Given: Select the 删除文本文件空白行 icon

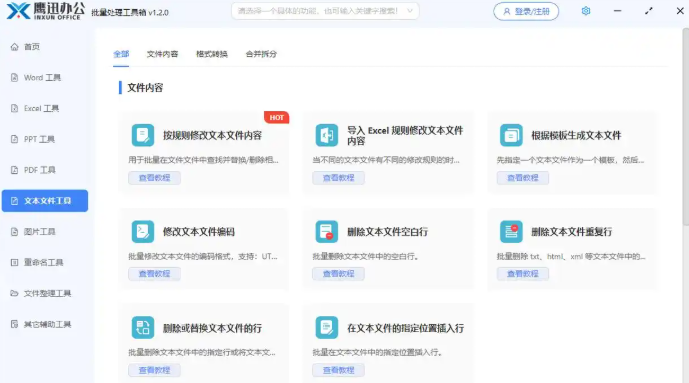Looking at the screenshot, I should click(326, 231).
